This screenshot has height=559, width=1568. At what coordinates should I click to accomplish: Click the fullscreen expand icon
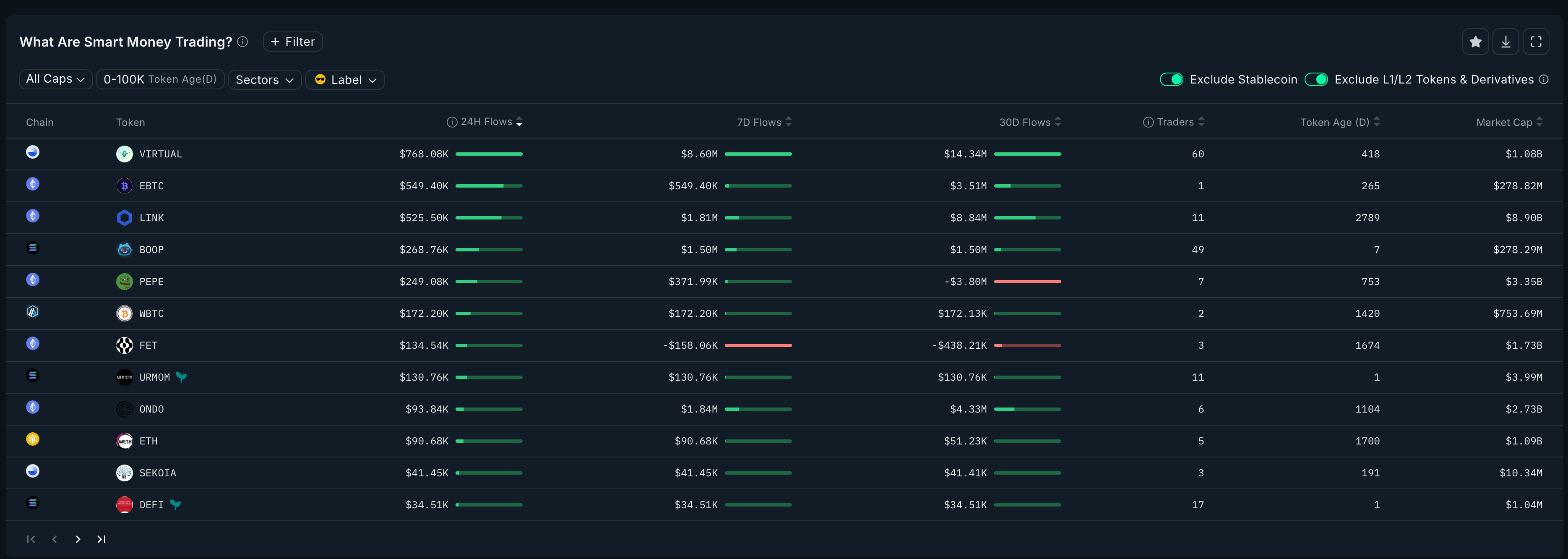click(1536, 42)
